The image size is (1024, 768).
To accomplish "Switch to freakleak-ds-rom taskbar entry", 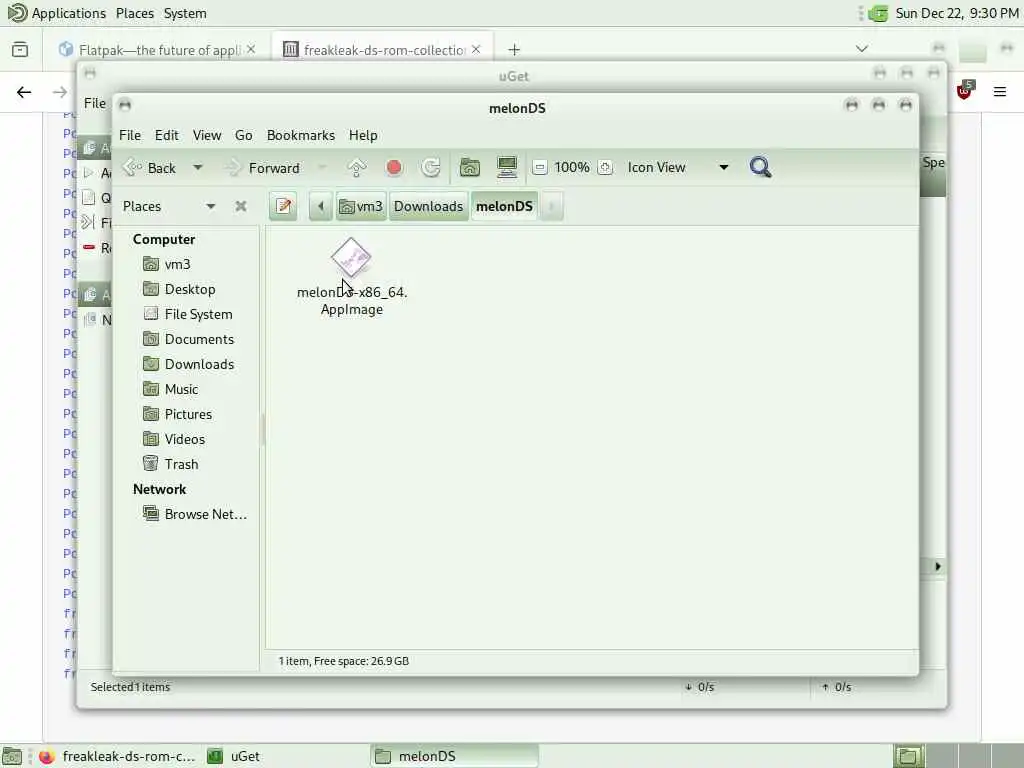I will 118,756.
